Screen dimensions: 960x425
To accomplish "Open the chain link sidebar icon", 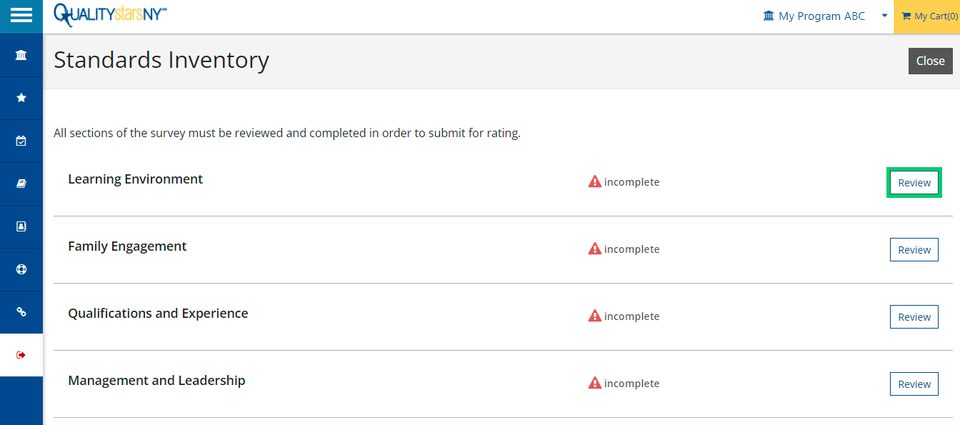I will point(21,312).
